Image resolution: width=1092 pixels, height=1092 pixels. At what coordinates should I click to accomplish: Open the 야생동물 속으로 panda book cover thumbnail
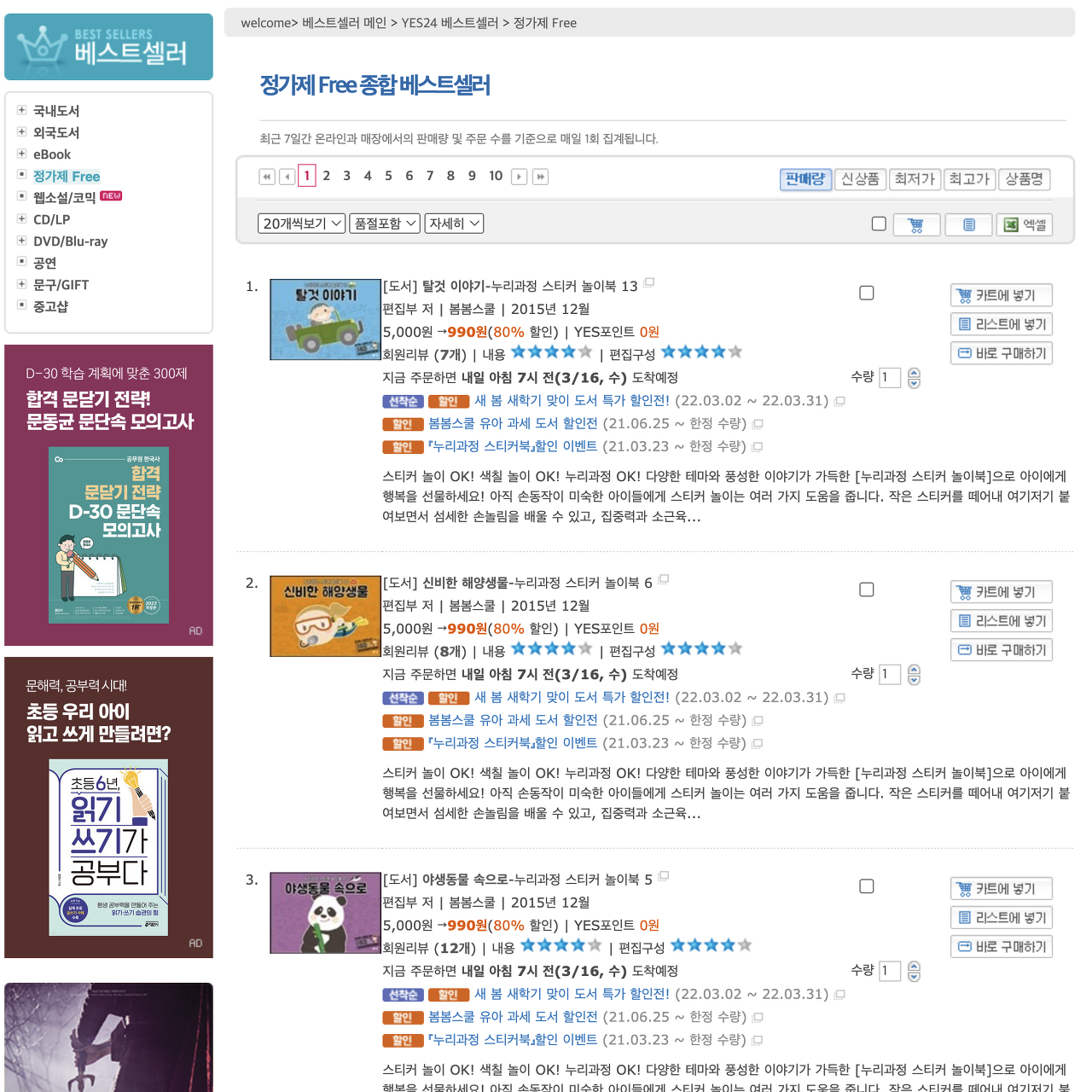pyautogui.click(x=325, y=913)
